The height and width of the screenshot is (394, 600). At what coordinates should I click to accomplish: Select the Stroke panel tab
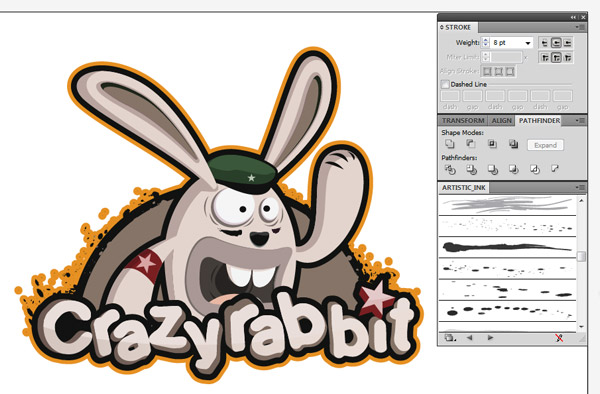coord(458,27)
